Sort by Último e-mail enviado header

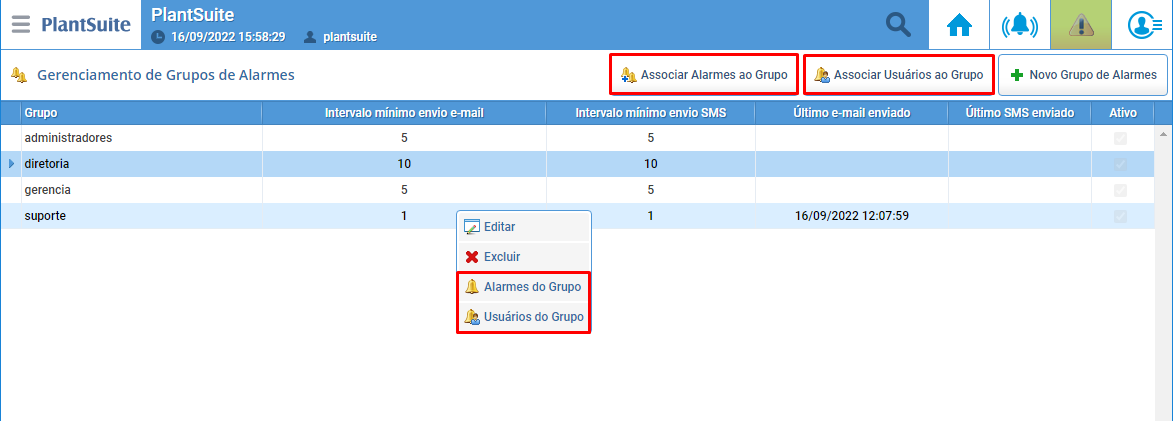(x=851, y=114)
